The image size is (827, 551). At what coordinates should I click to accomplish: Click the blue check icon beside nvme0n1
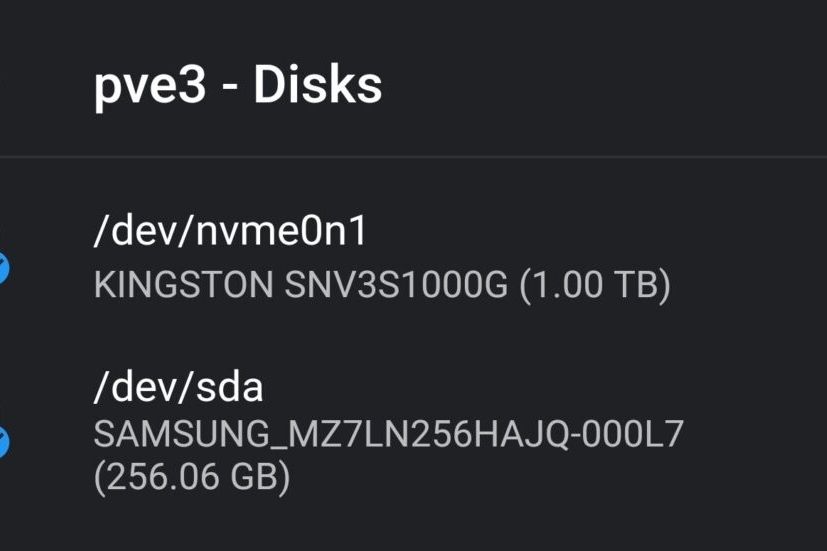coord(3,268)
